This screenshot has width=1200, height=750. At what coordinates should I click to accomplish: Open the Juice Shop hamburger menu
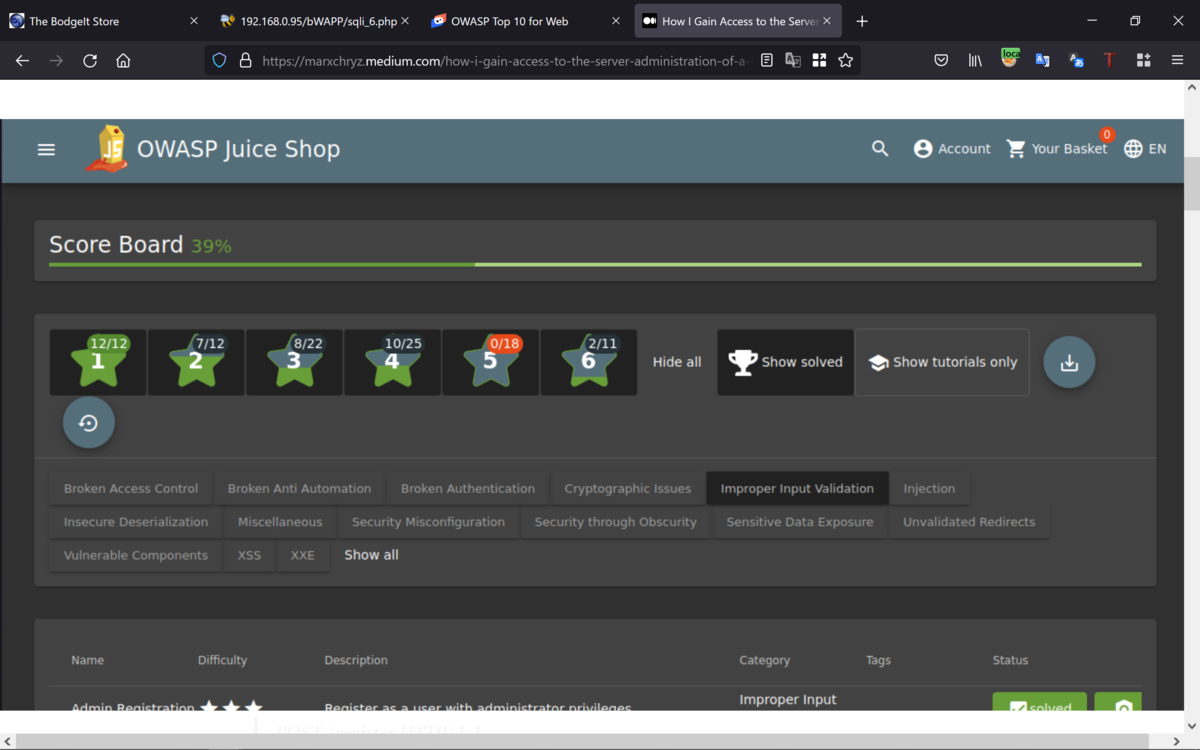pyautogui.click(x=46, y=149)
